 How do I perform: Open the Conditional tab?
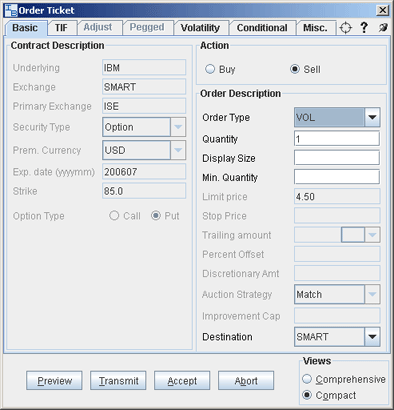click(262, 28)
